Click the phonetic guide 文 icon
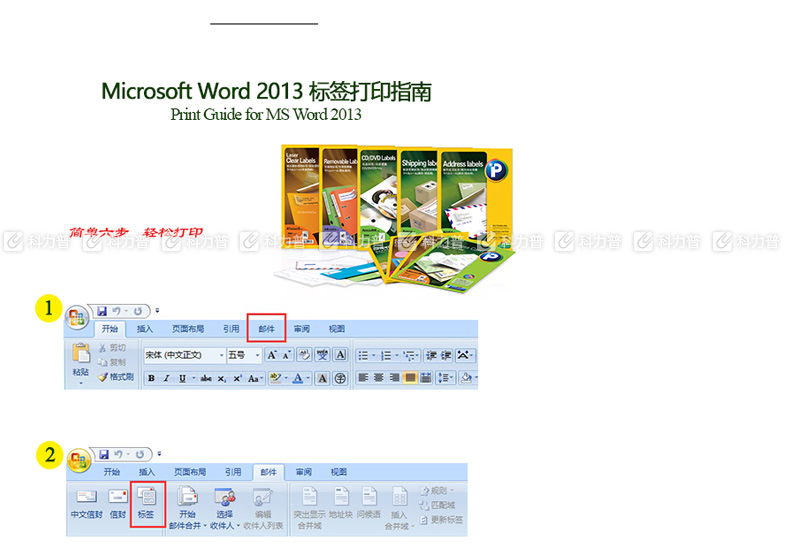The width and height of the screenshot is (790, 553). click(x=322, y=355)
